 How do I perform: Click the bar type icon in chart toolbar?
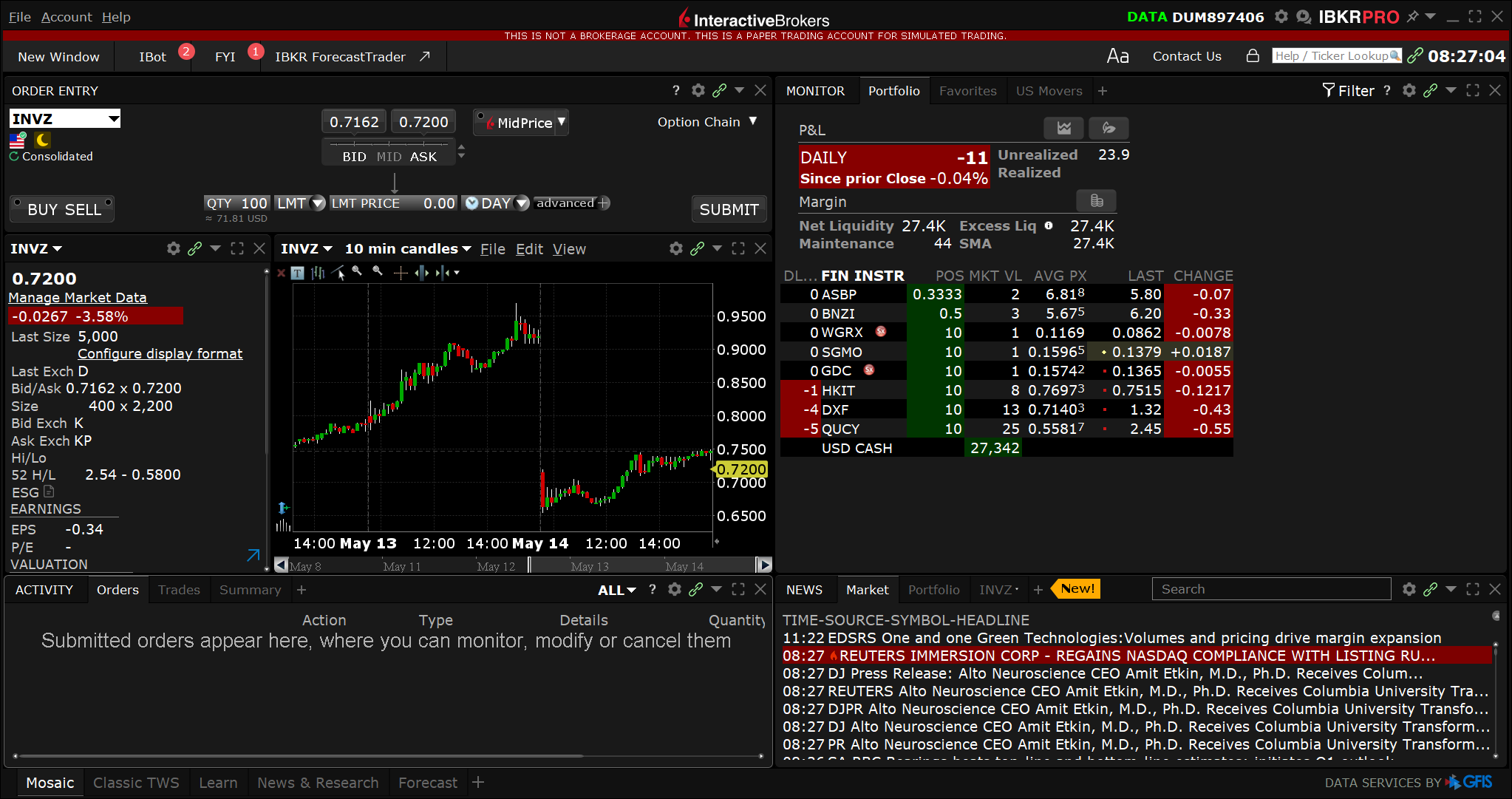point(318,273)
